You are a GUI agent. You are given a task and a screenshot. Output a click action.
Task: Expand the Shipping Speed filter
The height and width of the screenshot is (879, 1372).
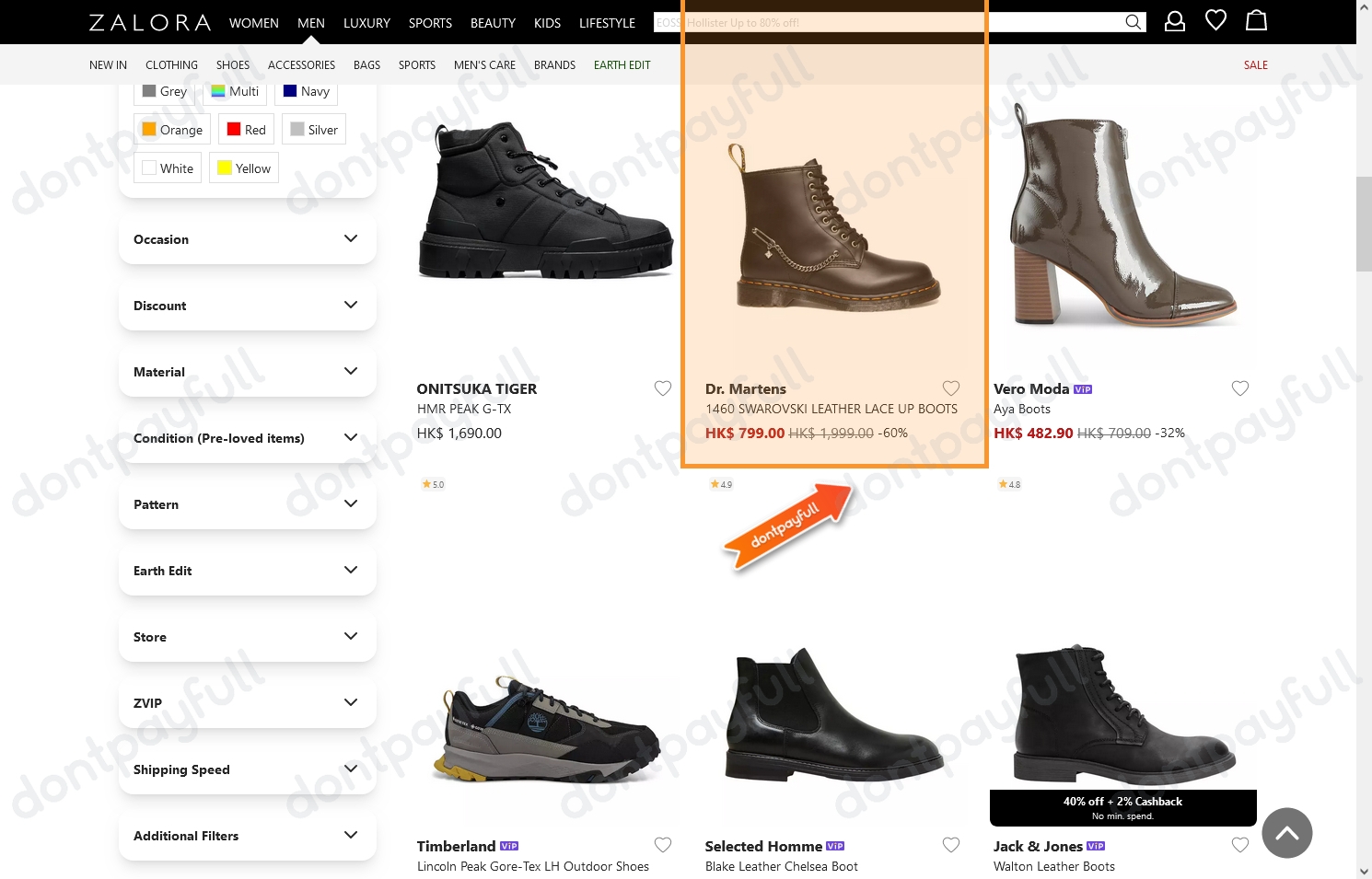click(x=247, y=769)
